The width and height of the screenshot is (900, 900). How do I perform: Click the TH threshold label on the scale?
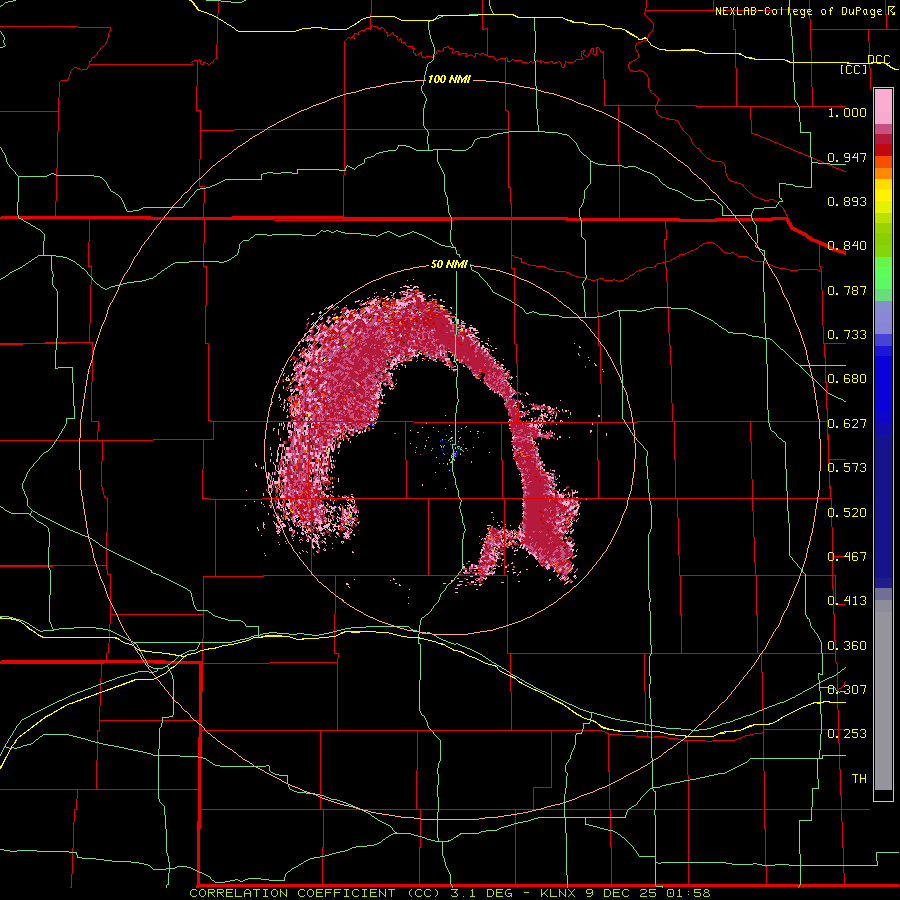pyautogui.click(x=859, y=779)
